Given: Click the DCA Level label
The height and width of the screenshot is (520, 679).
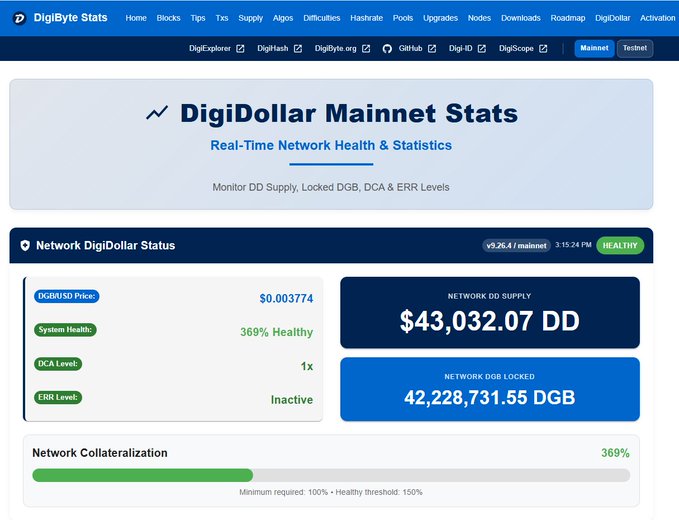Looking at the screenshot, I should coord(58,364).
